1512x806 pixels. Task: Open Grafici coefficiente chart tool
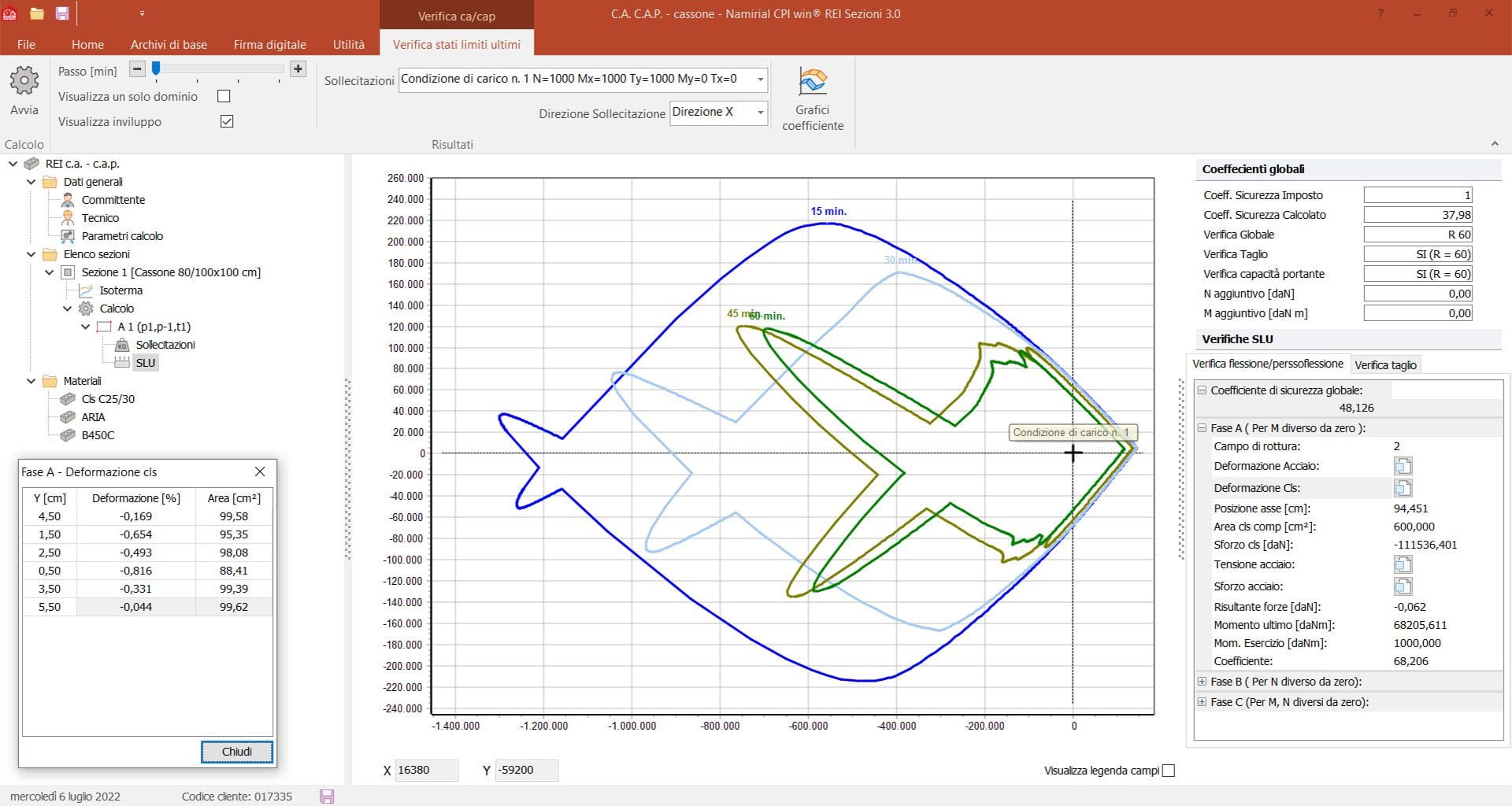pos(812,82)
